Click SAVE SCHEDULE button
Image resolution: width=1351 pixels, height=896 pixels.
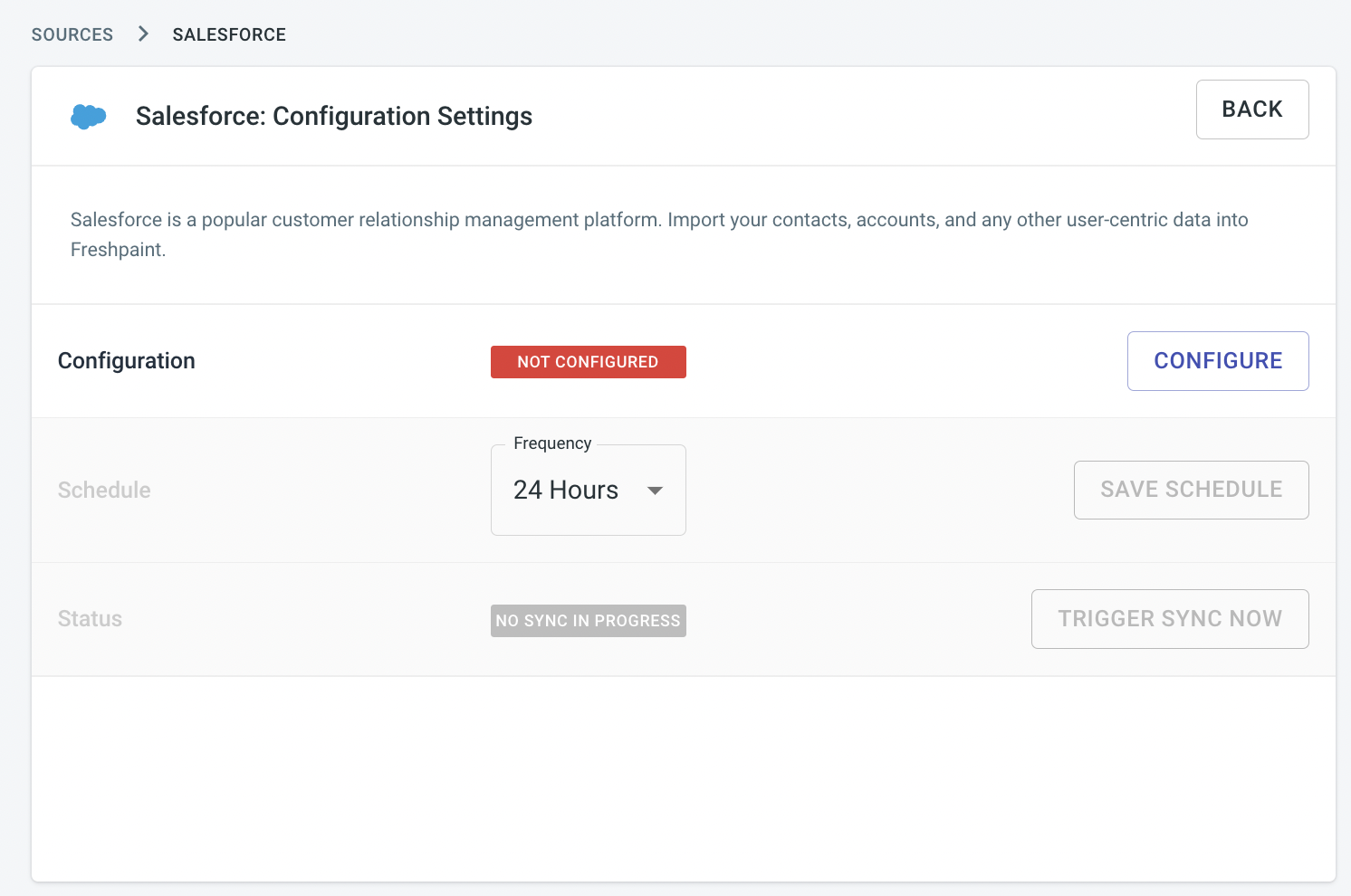tap(1192, 490)
